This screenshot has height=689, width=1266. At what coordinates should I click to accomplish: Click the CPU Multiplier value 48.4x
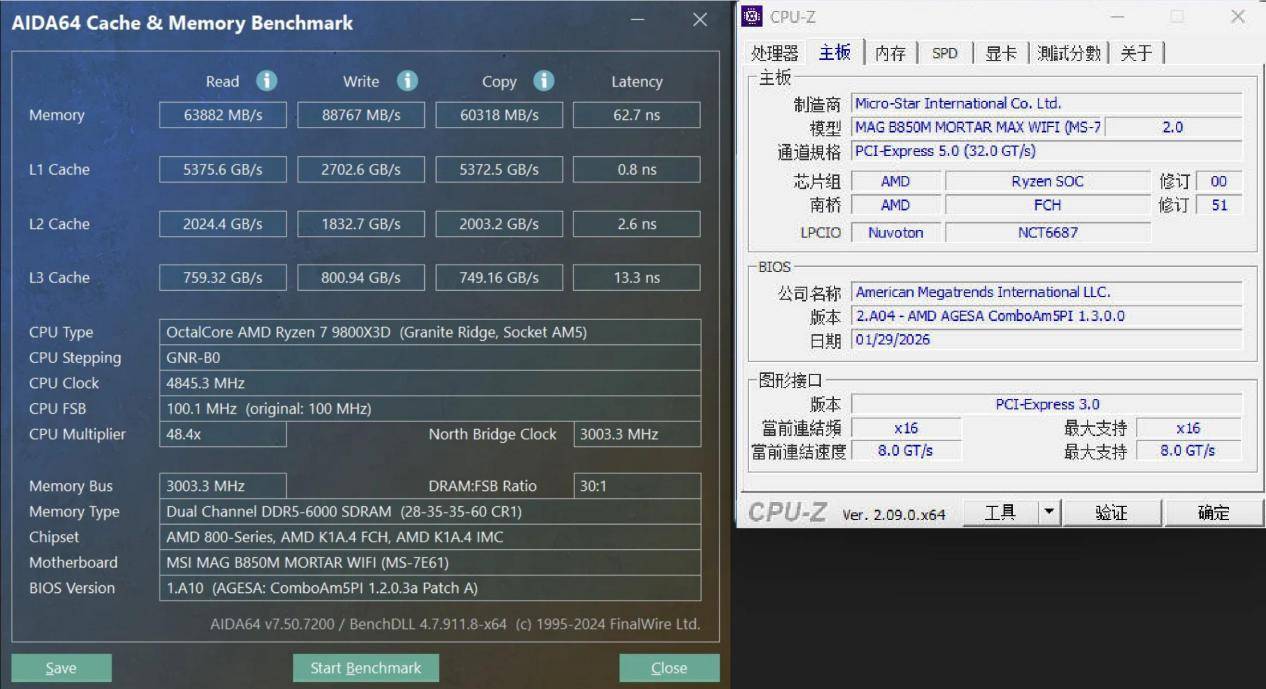pos(223,434)
